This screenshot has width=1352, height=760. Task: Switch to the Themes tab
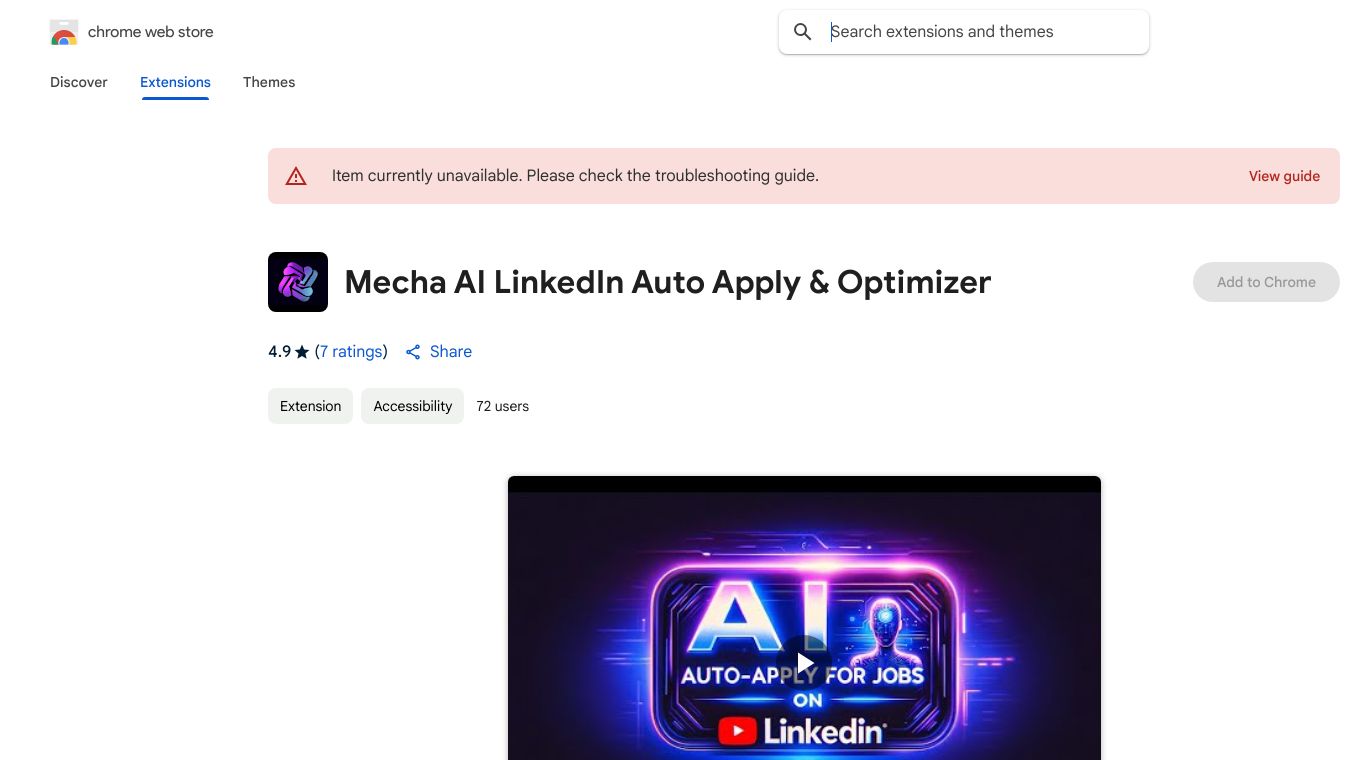tap(269, 82)
